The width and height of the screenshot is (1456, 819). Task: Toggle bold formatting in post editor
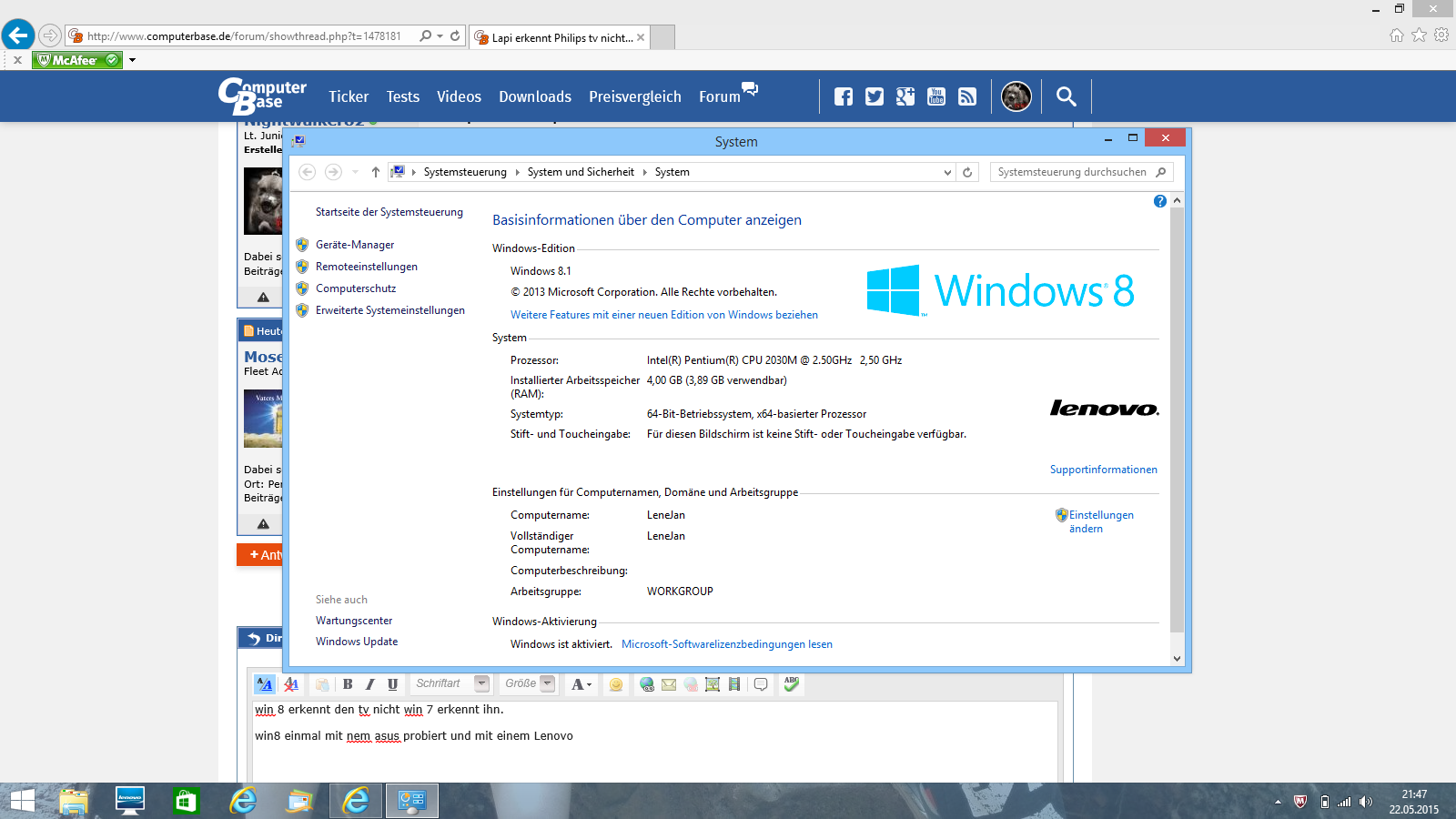[348, 684]
